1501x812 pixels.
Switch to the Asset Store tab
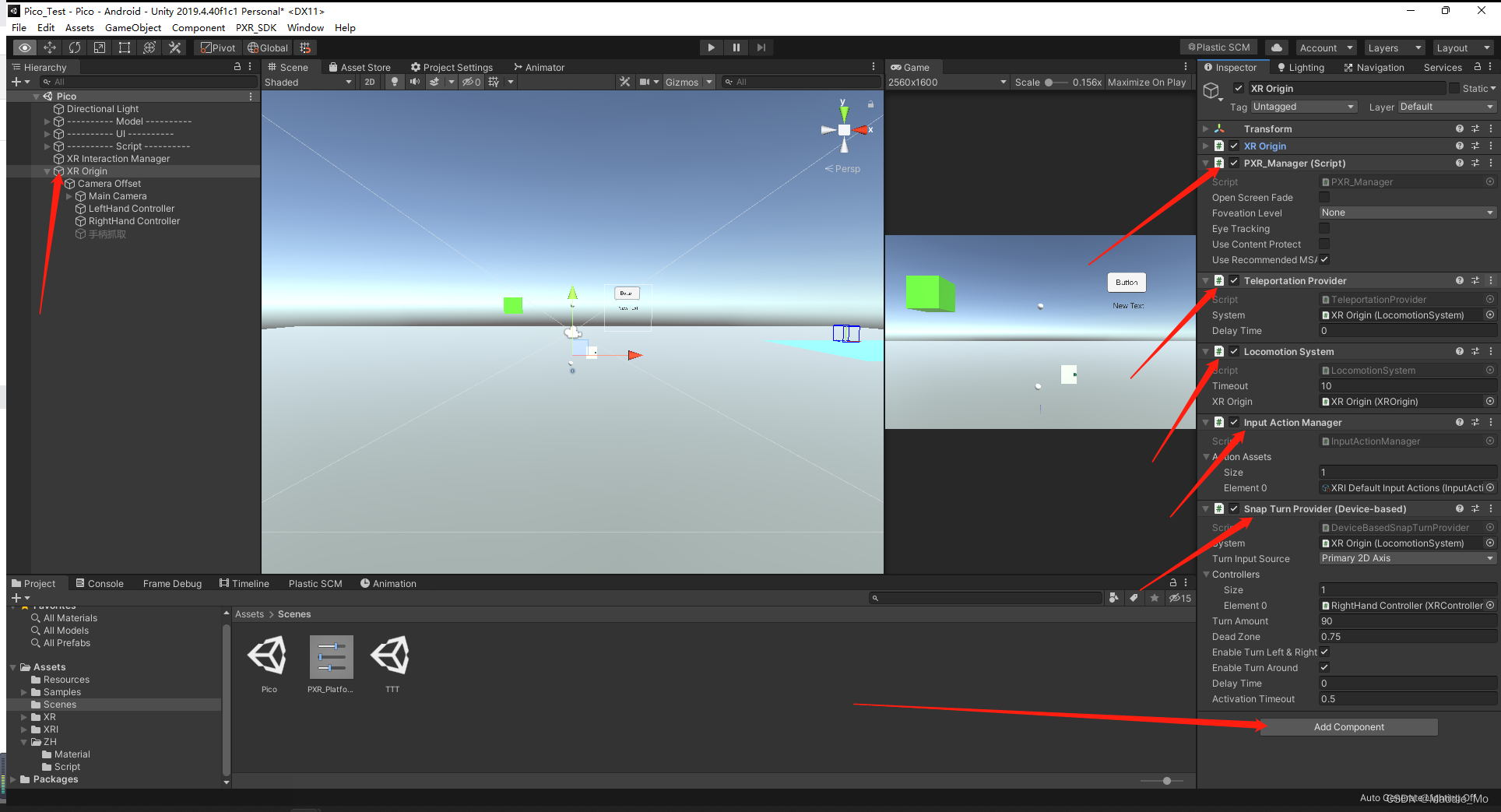[360, 67]
